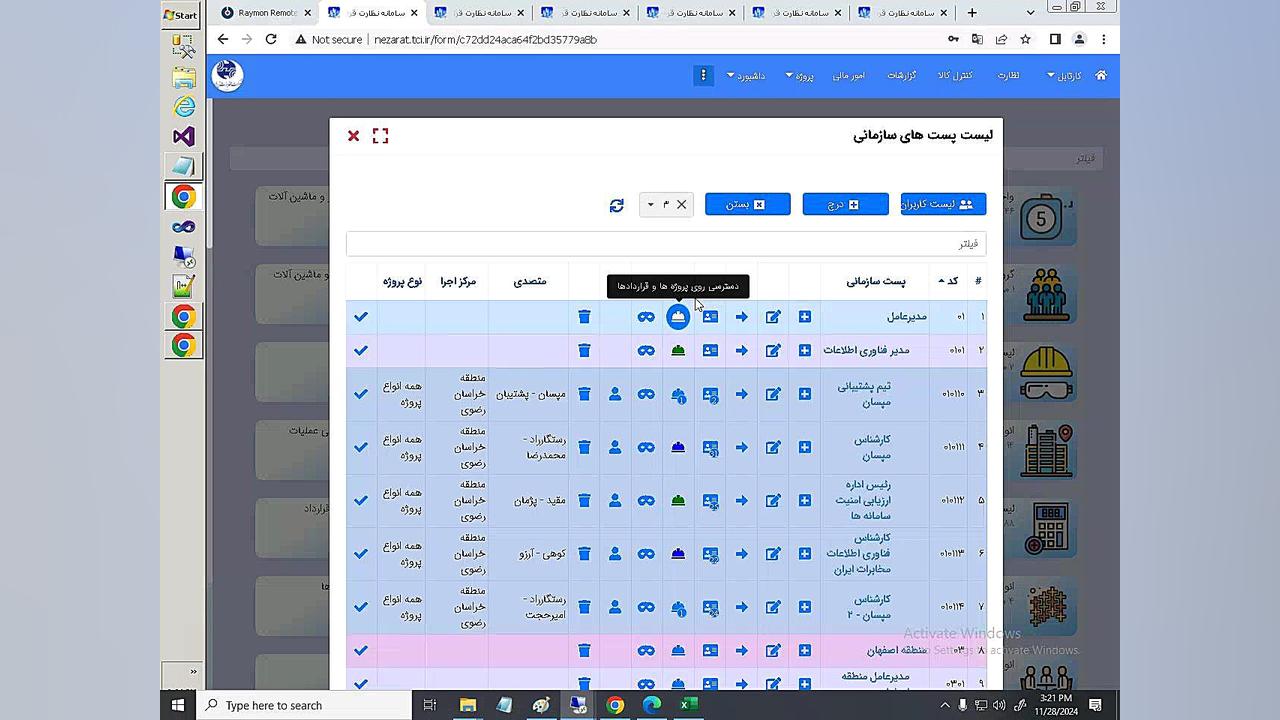Screen dimensions: 1280x720
Task: Click the edit pencil icon for مدیر فناوری اطلاعات
Action: pyautogui.click(x=773, y=351)
